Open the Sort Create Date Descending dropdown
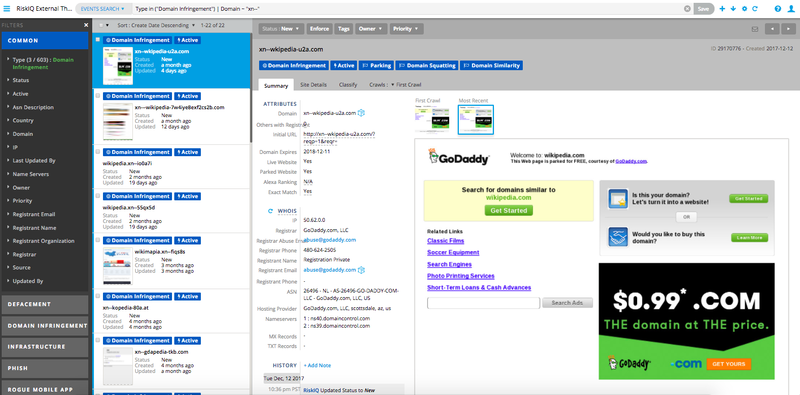Image resolution: width=800 pixels, height=395 pixels. pyautogui.click(x=156, y=25)
